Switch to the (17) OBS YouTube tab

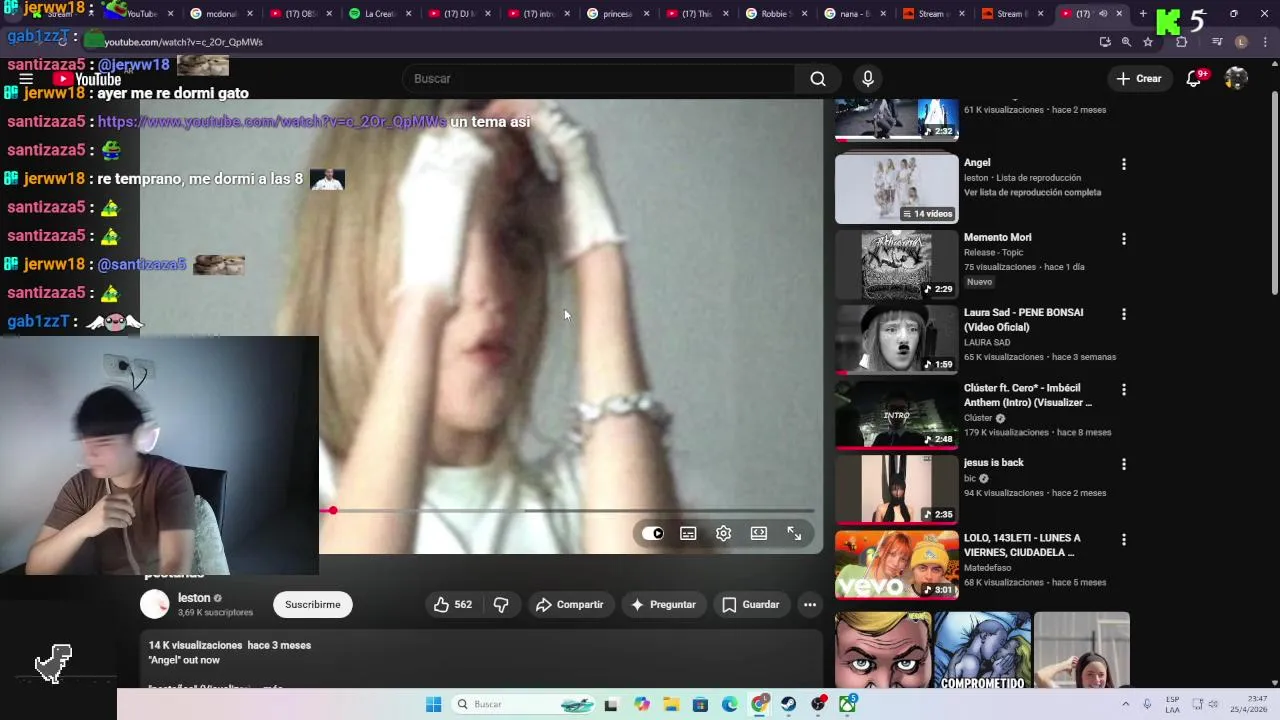pyautogui.click(x=301, y=14)
